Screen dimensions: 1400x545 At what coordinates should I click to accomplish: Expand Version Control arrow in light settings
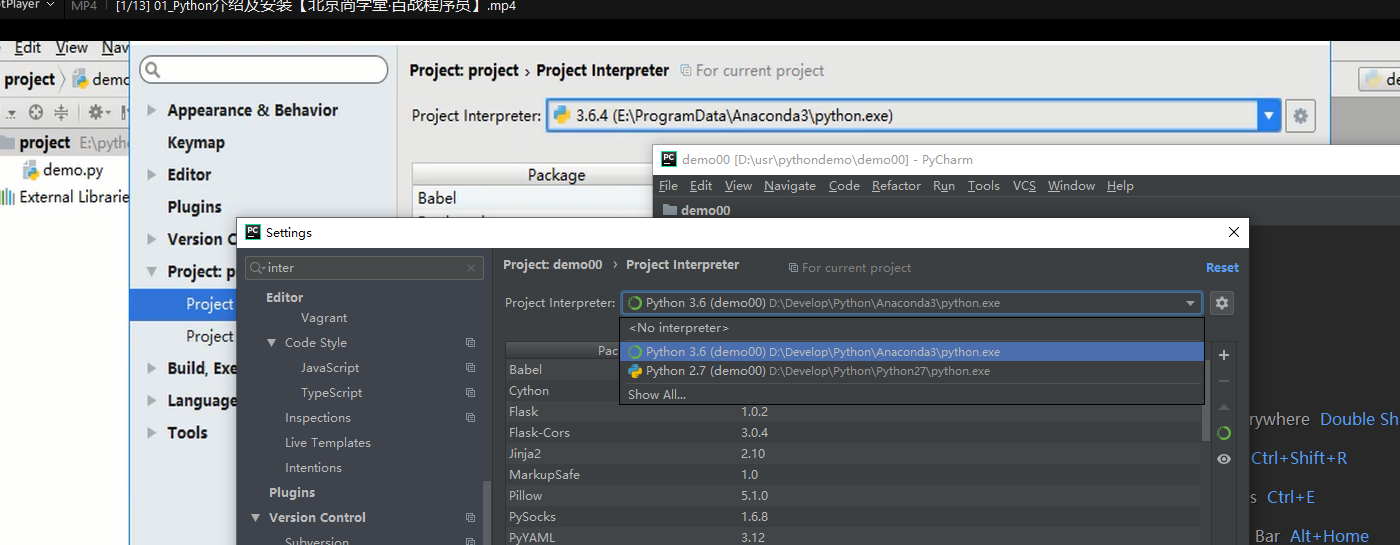152,239
